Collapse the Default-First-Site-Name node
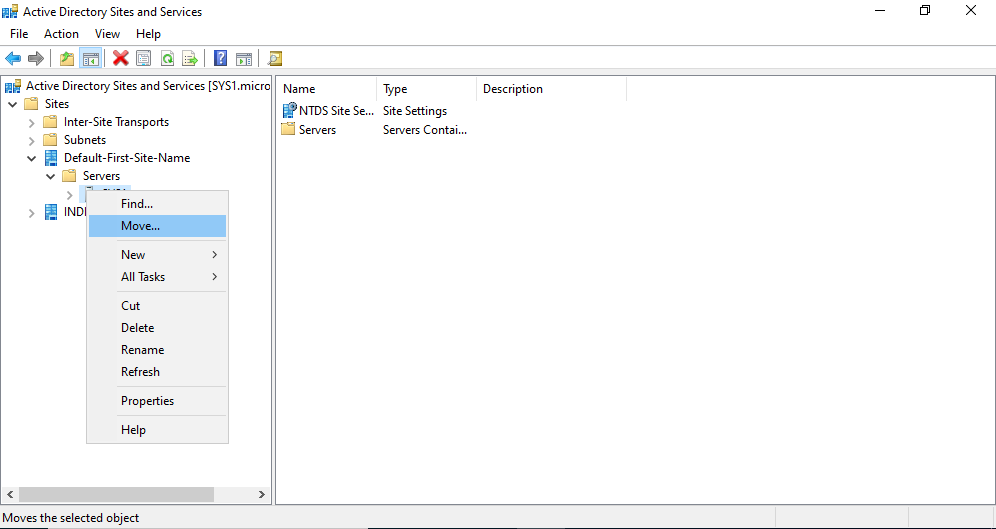 pos(32,157)
